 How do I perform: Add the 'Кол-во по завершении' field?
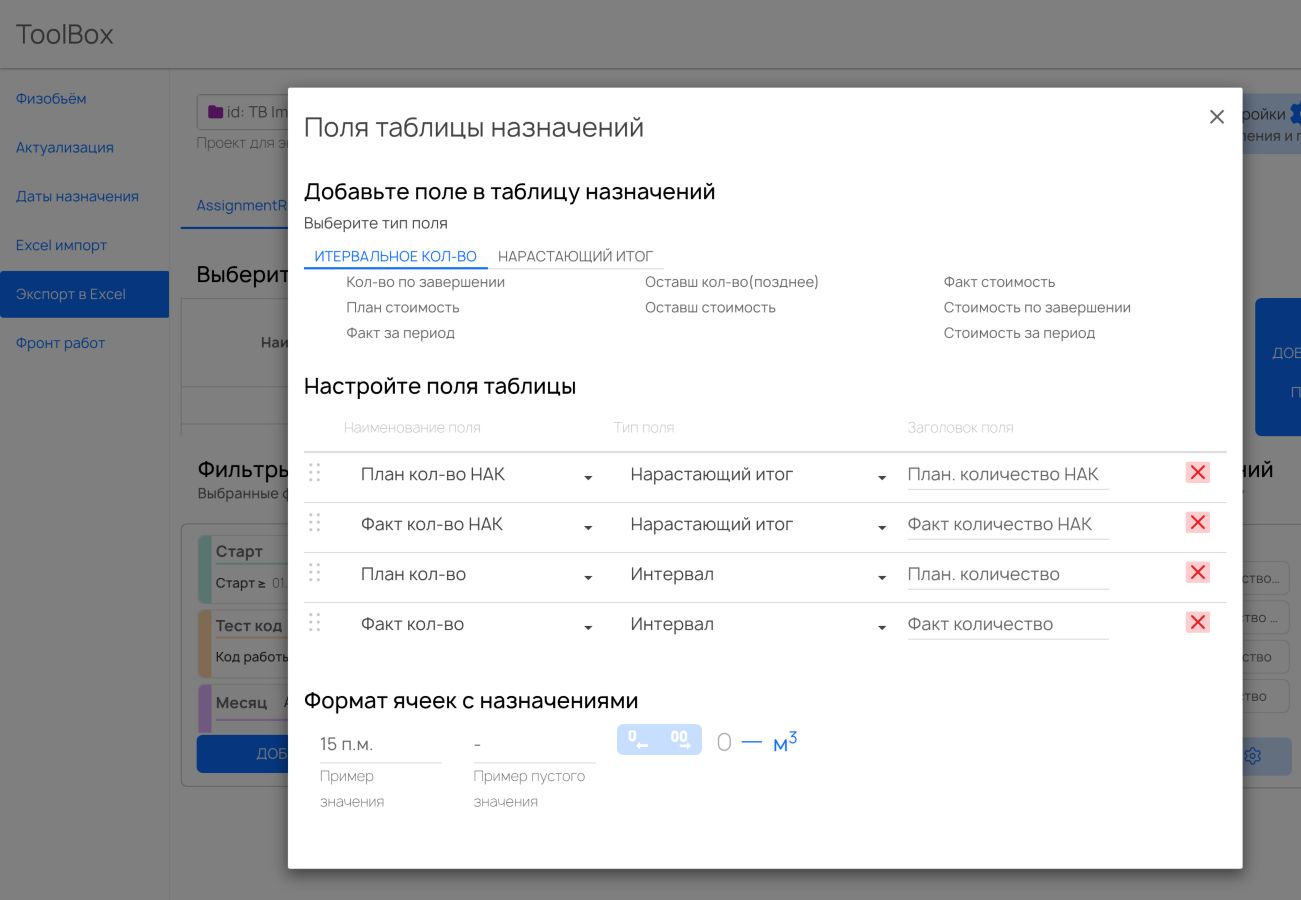(x=425, y=282)
